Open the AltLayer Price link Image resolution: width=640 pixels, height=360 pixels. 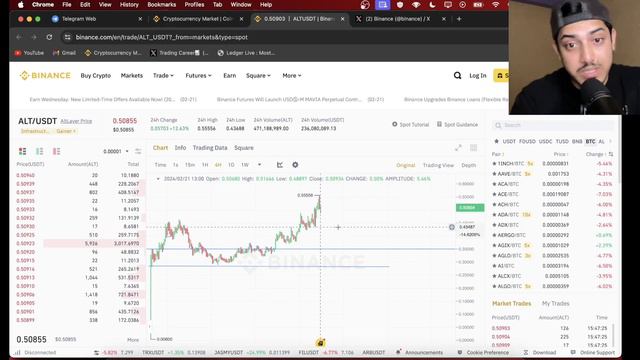[76, 122]
